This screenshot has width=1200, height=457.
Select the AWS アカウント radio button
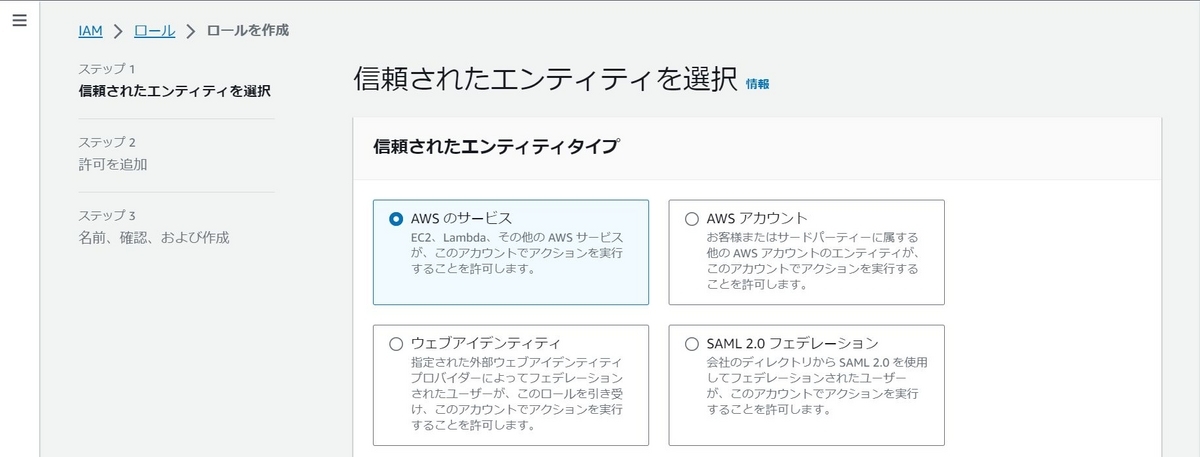[x=692, y=218]
